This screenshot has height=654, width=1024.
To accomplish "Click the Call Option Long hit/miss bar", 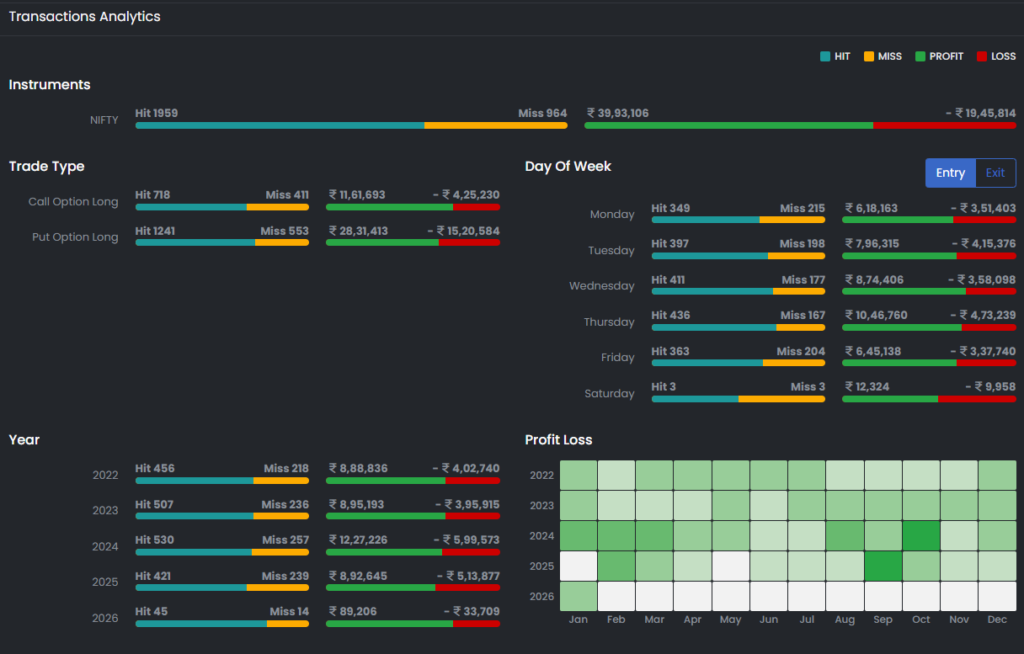I will coord(222,207).
